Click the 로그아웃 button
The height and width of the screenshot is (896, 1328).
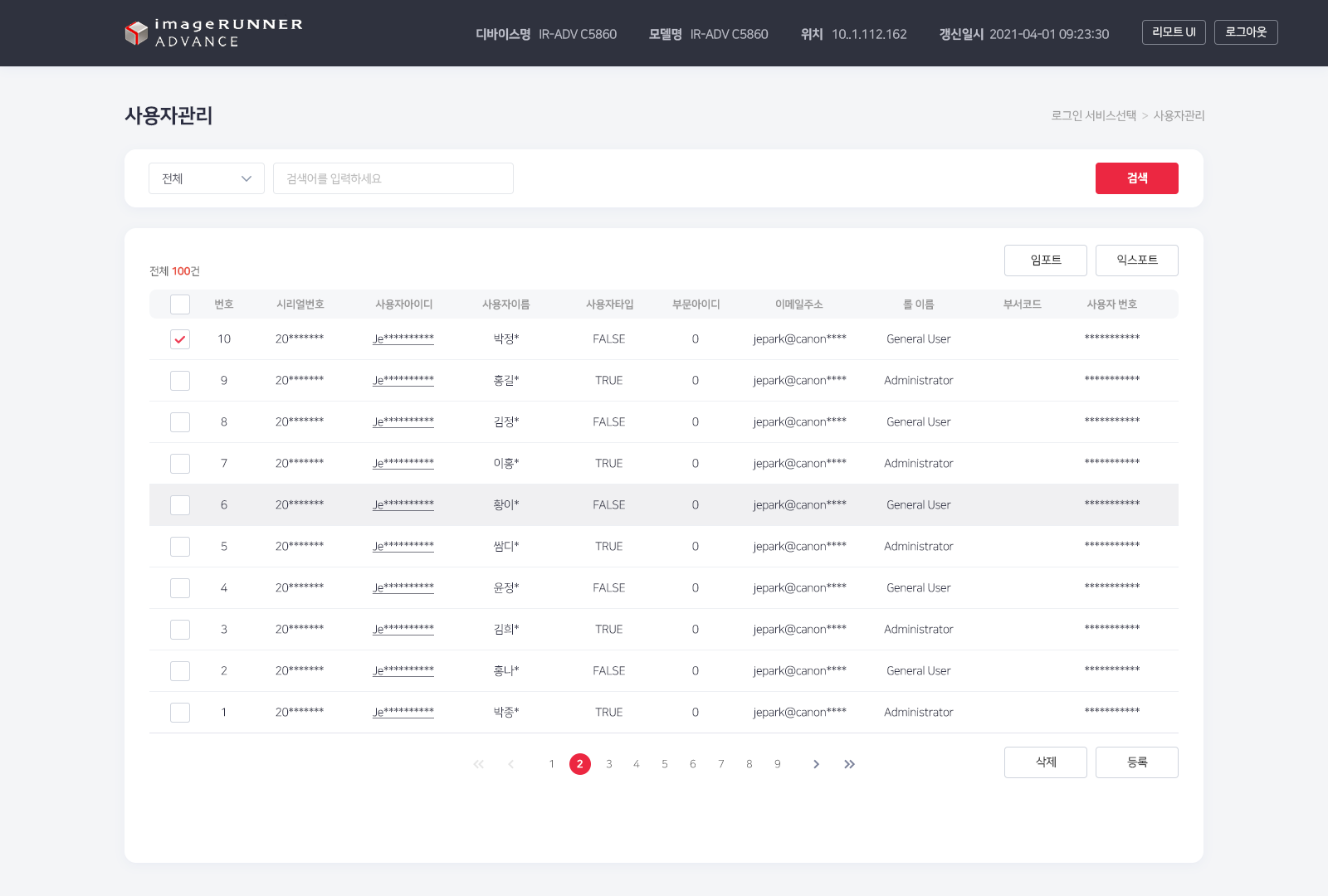(1246, 32)
